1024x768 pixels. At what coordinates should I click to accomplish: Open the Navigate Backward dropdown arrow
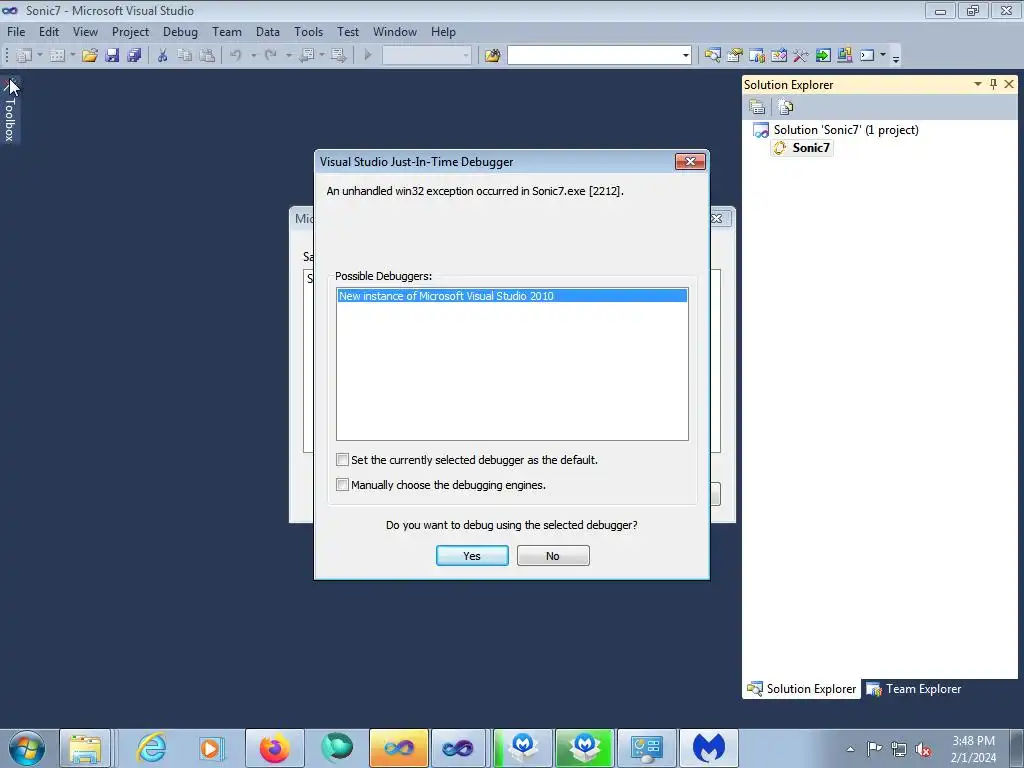[x=322, y=56]
